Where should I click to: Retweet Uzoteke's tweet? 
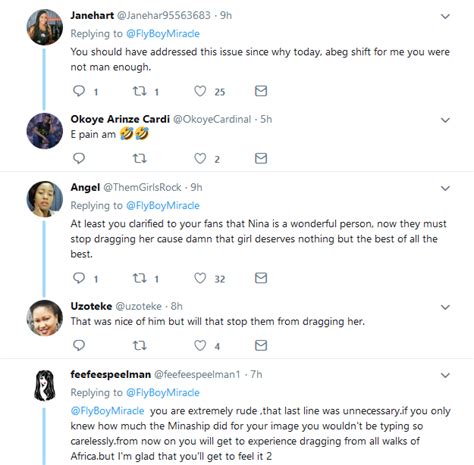pos(140,345)
